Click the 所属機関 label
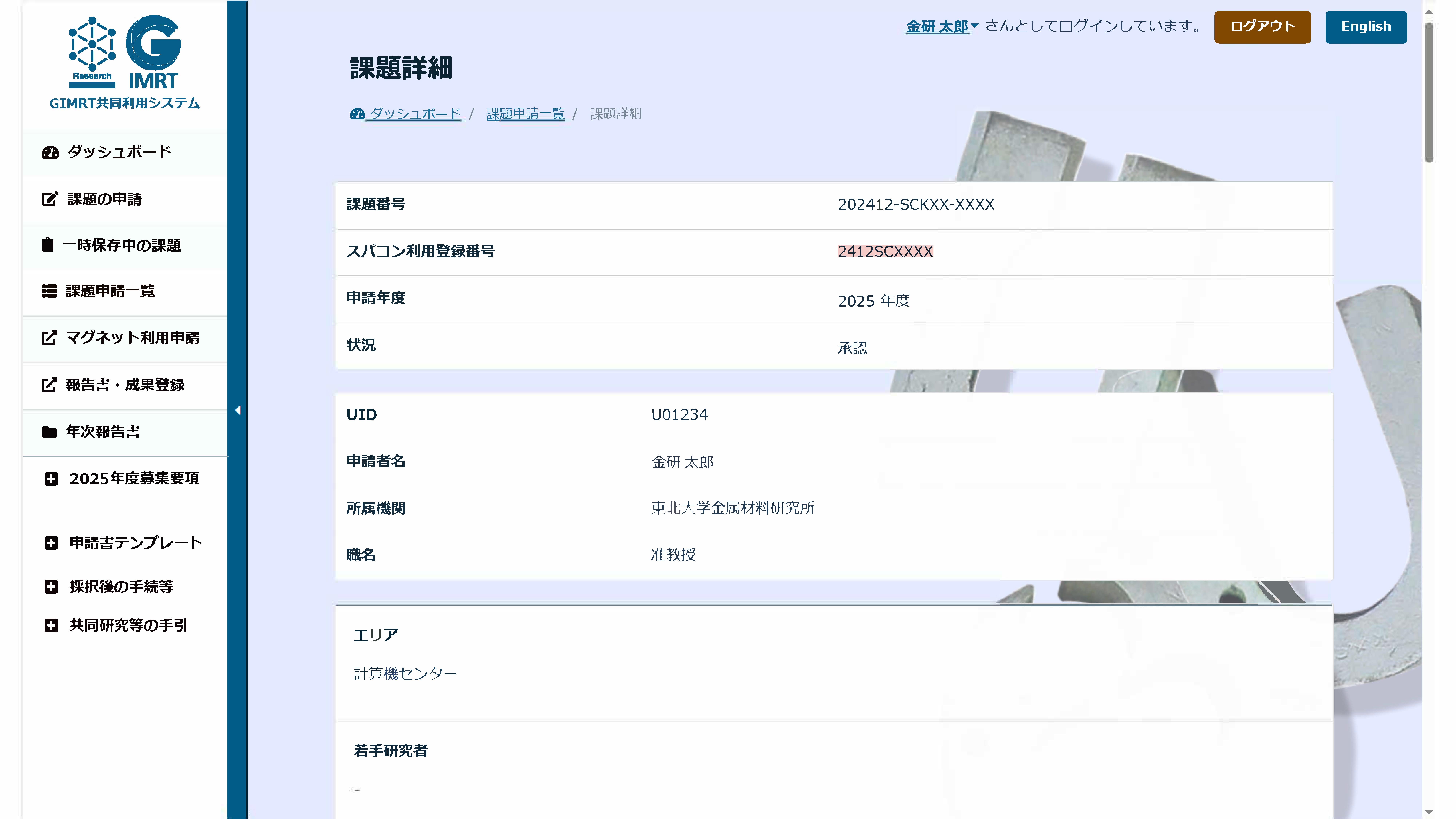 (x=376, y=508)
